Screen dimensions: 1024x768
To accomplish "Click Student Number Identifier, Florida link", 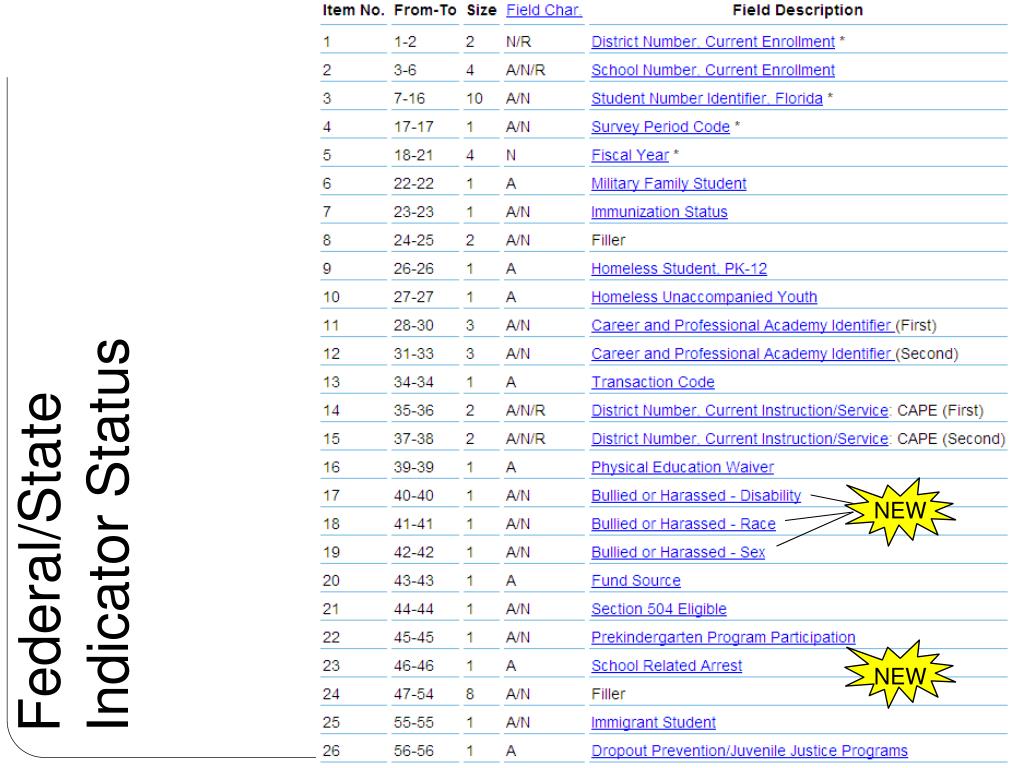I will [707, 99].
